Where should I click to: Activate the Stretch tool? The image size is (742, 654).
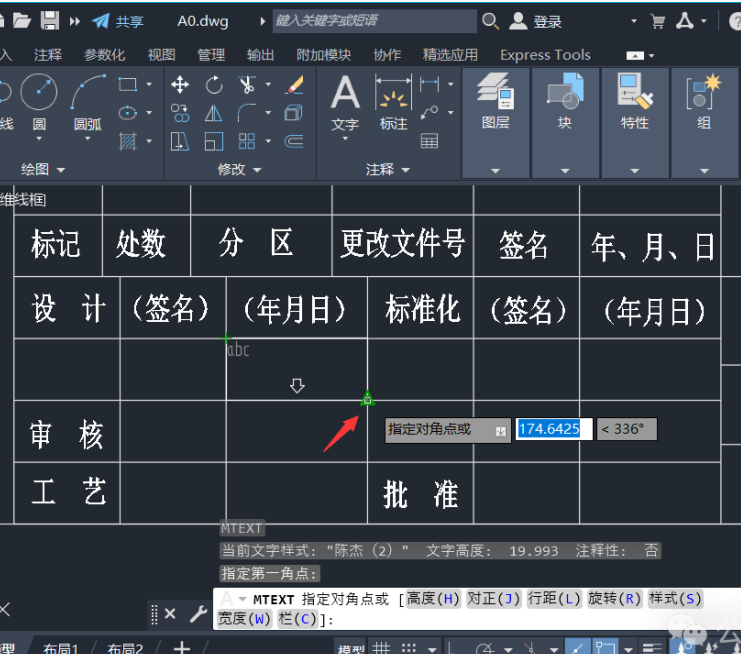pyautogui.click(x=180, y=141)
